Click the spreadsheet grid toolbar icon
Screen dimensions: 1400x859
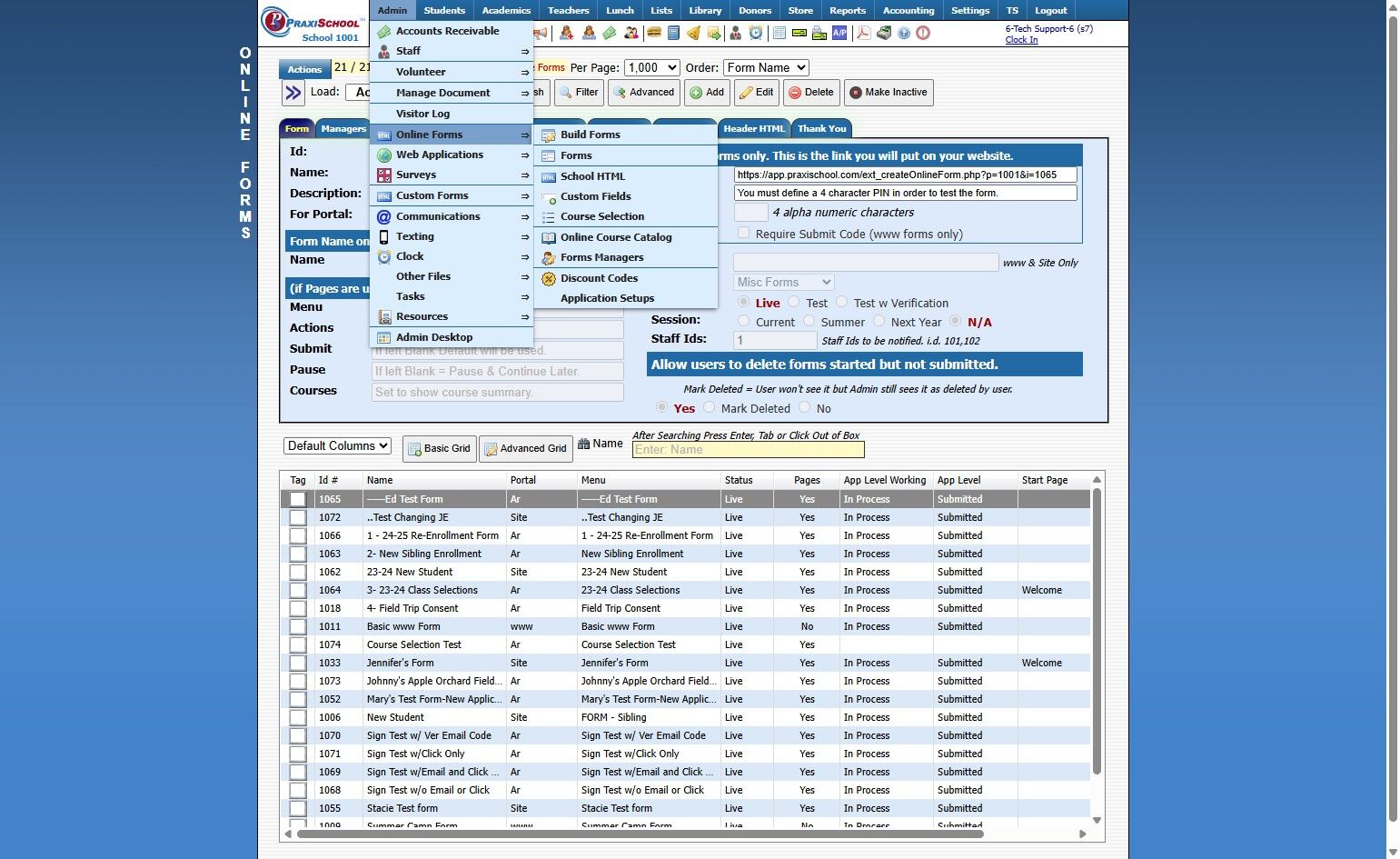pyautogui.click(x=779, y=33)
